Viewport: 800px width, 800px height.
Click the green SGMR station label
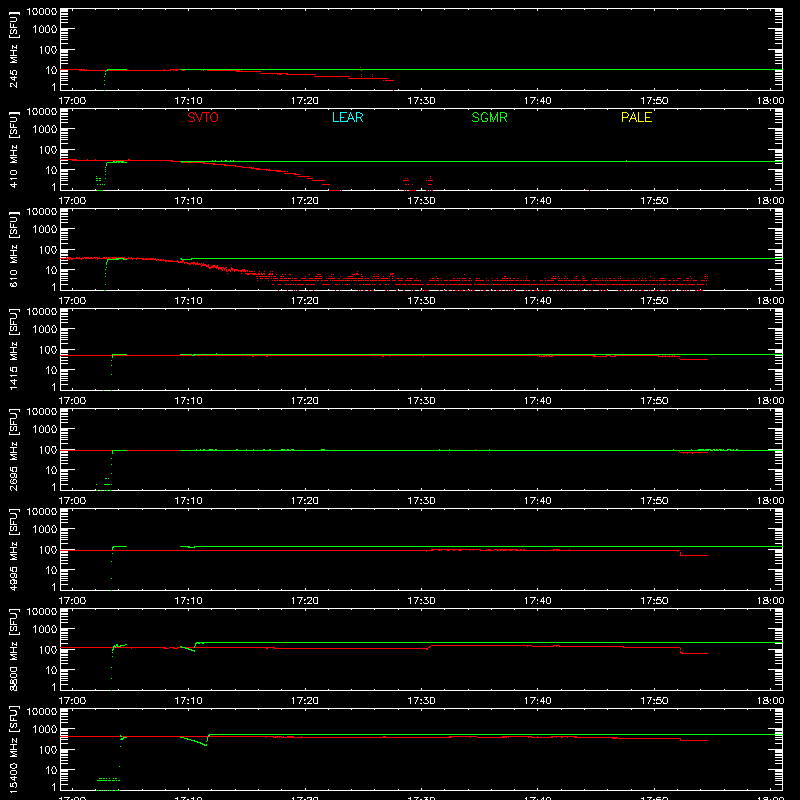click(489, 117)
